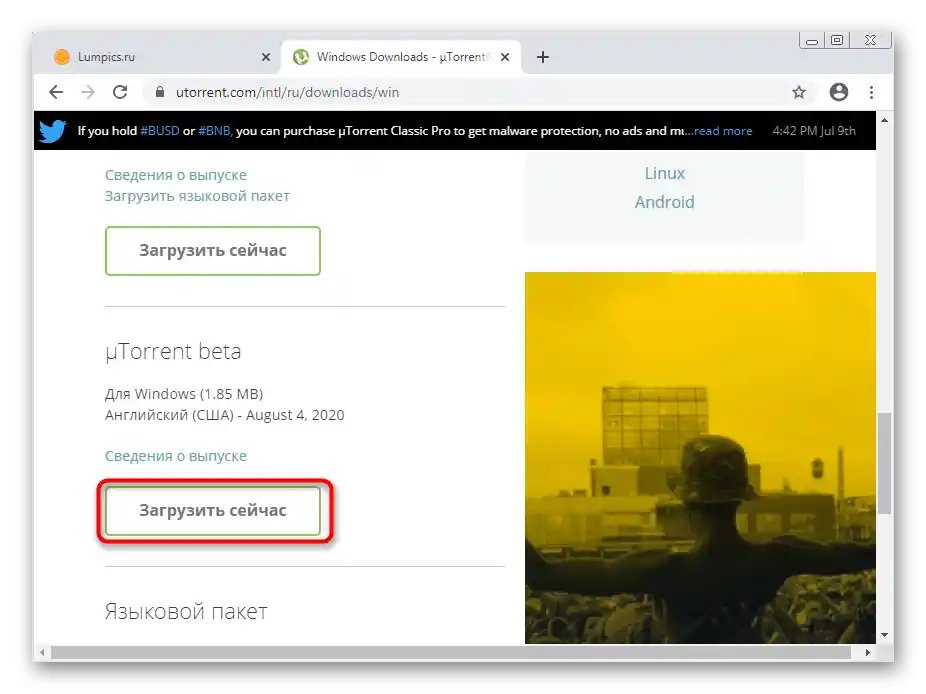
Task: Select the Windows Downloads - µTorrent tab
Action: (x=400, y=57)
